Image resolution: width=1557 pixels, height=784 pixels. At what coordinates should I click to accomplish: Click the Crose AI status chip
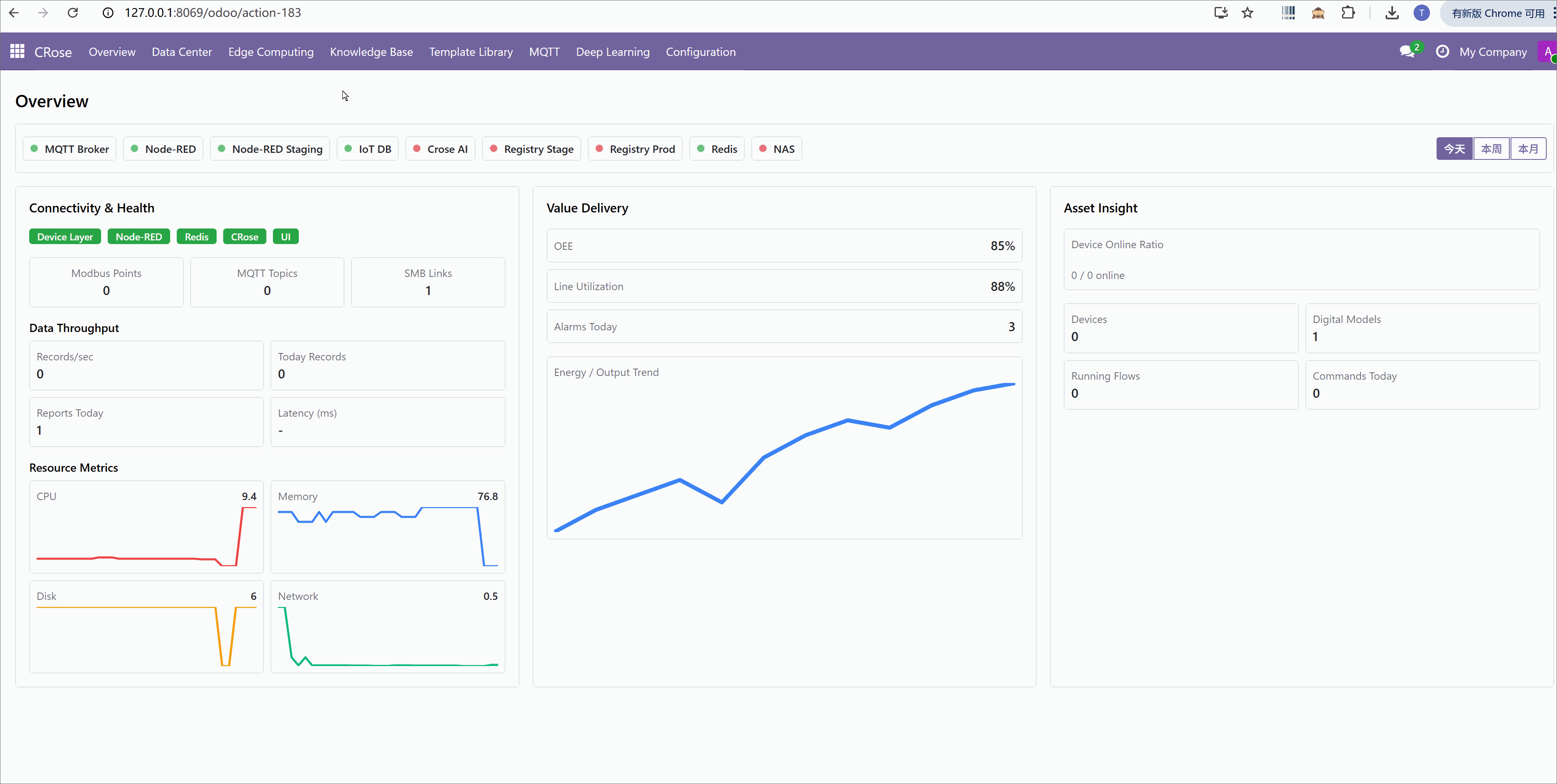point(440,149)
